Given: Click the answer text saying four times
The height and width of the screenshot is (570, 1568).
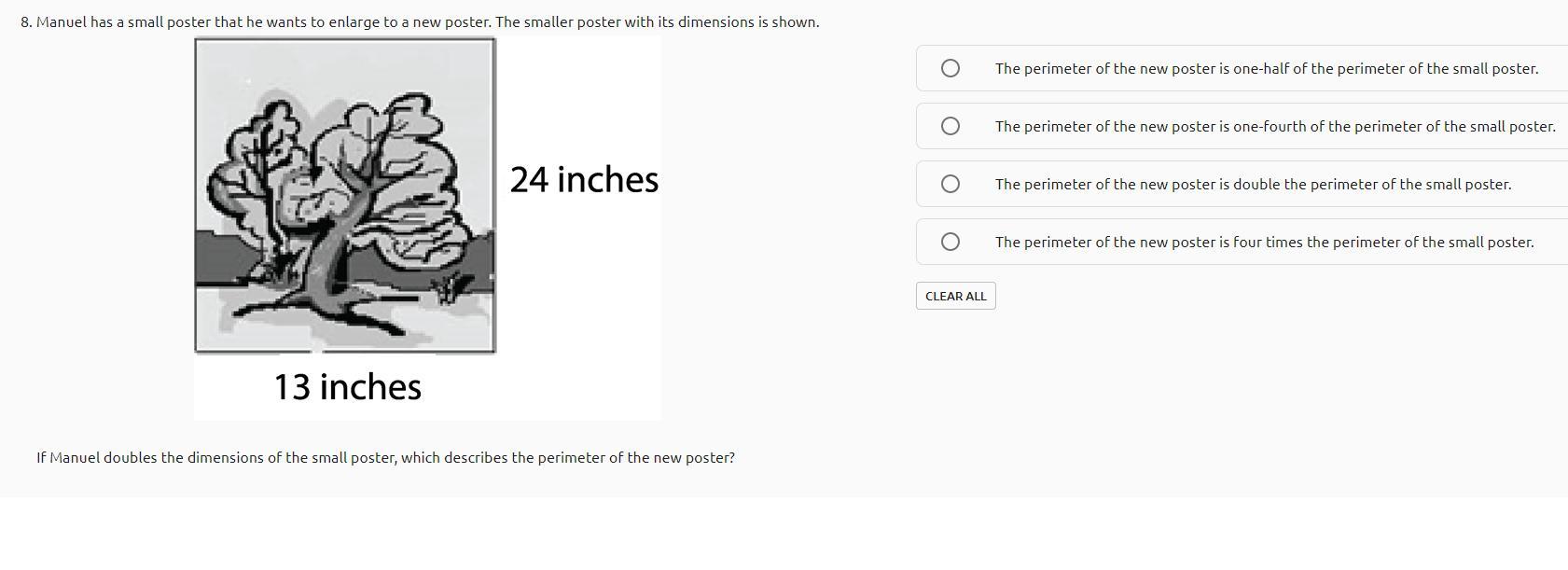Looking at the screenshot, I should pos(1263,242).
